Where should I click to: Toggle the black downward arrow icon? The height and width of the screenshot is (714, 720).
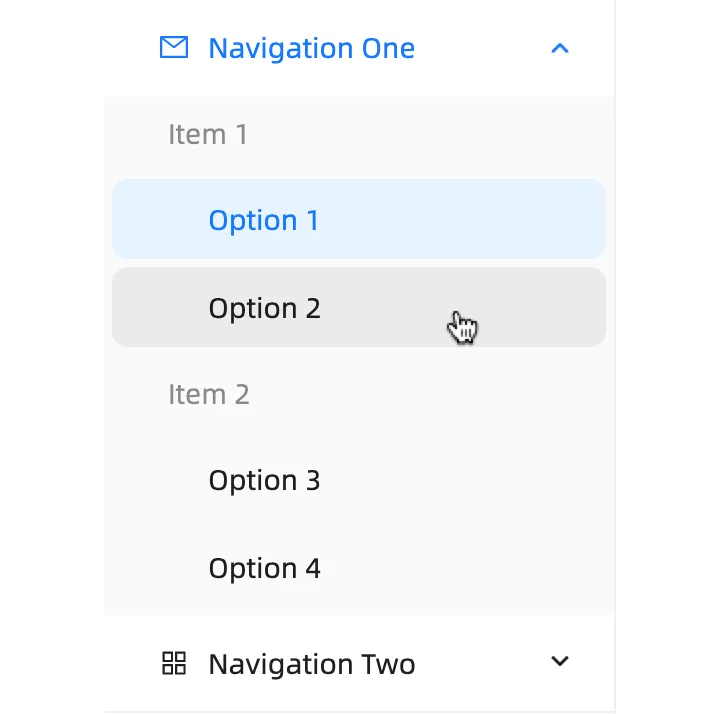tap(560, 661)
